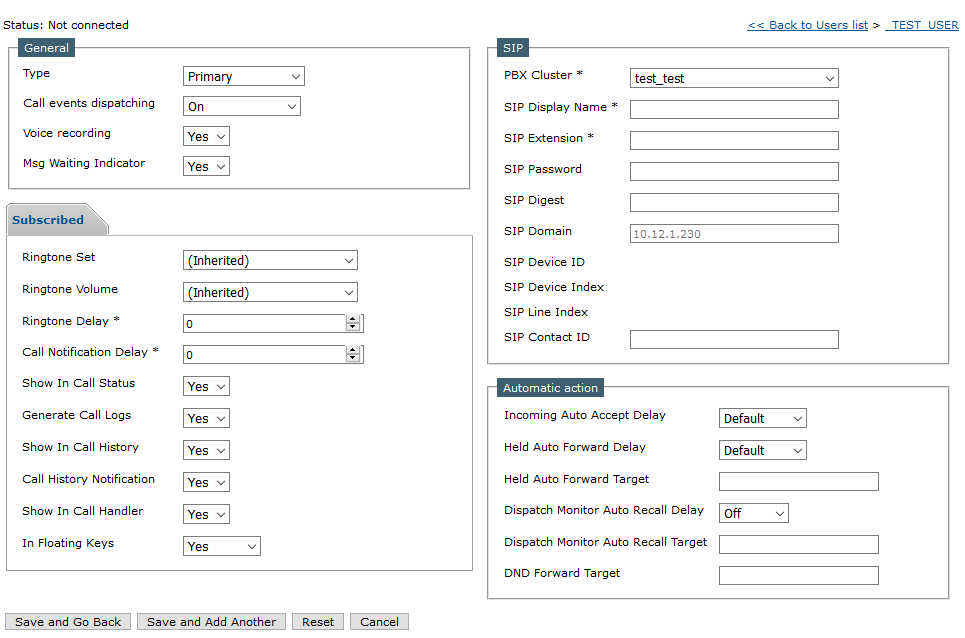Image resolution: width=965 pixels, height=638 pixels.
Task: Click the Cancel button
Action: pos(380,622)
